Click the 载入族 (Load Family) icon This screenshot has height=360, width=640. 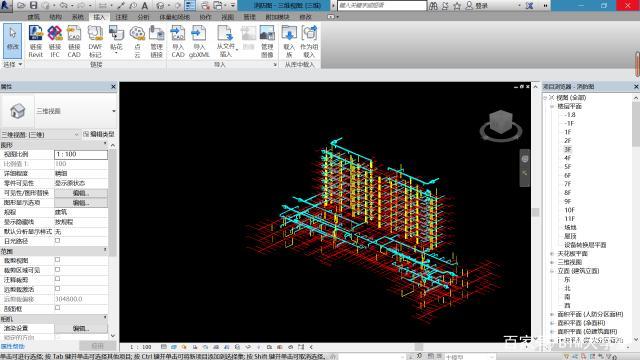pos(289,41)
